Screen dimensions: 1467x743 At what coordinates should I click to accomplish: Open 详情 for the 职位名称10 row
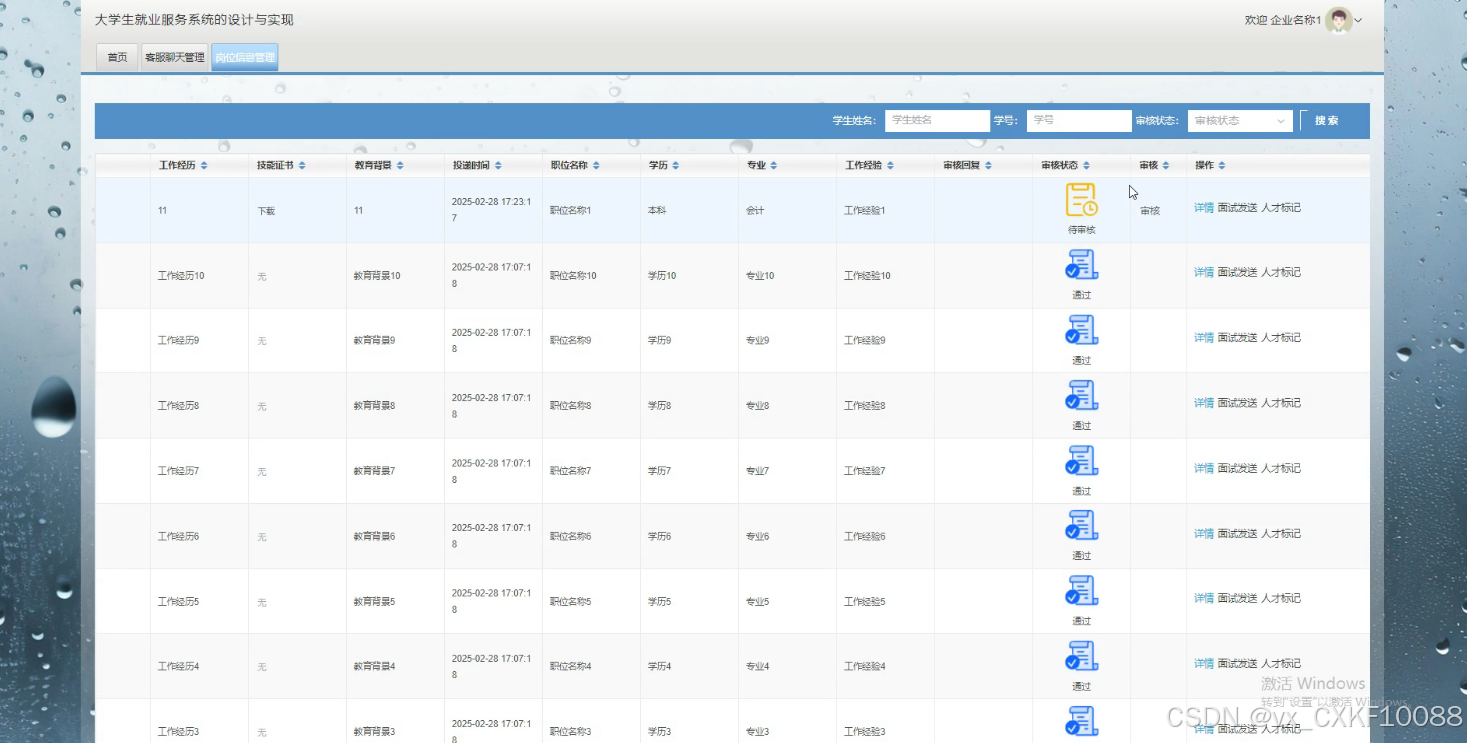(1204, 272)
